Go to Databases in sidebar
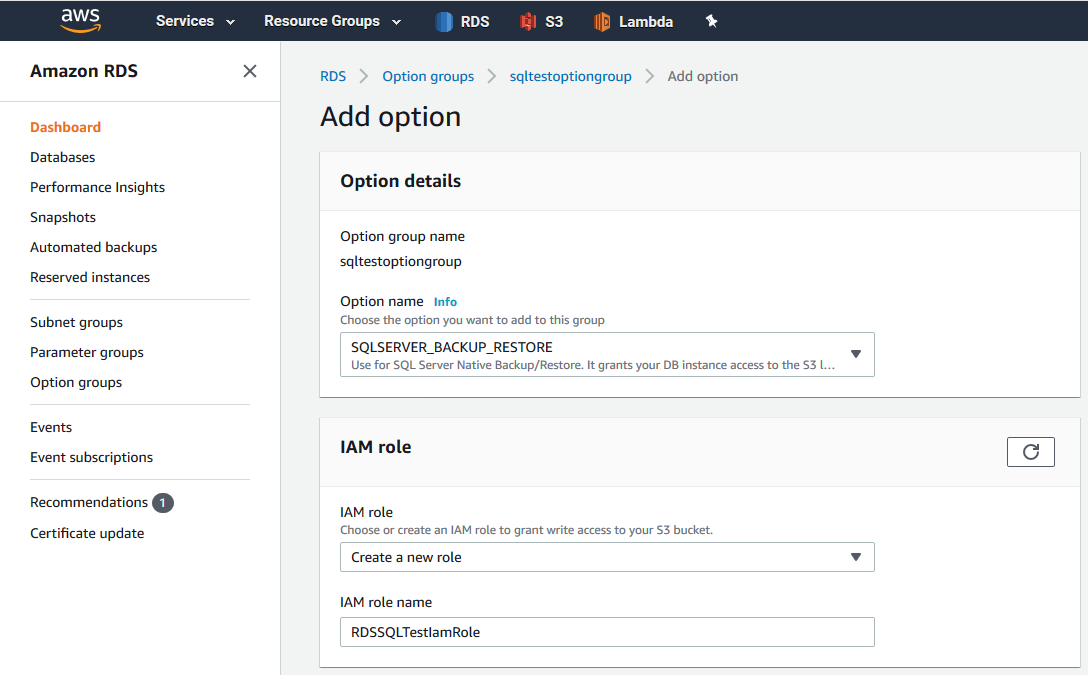Viewport: 1088px width, 675px height. click(x=63, y=157)
